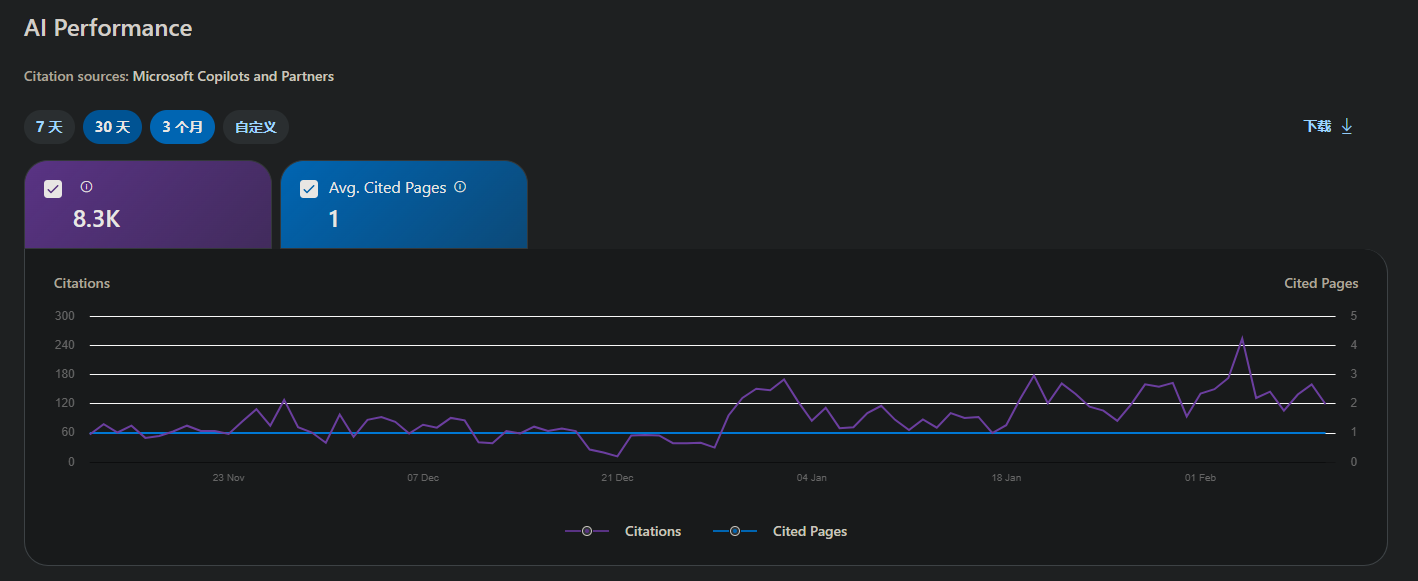Click the Cited Pages legend marker icon
This screenshot has width=1418, height=581.
[x=735, y=531]
